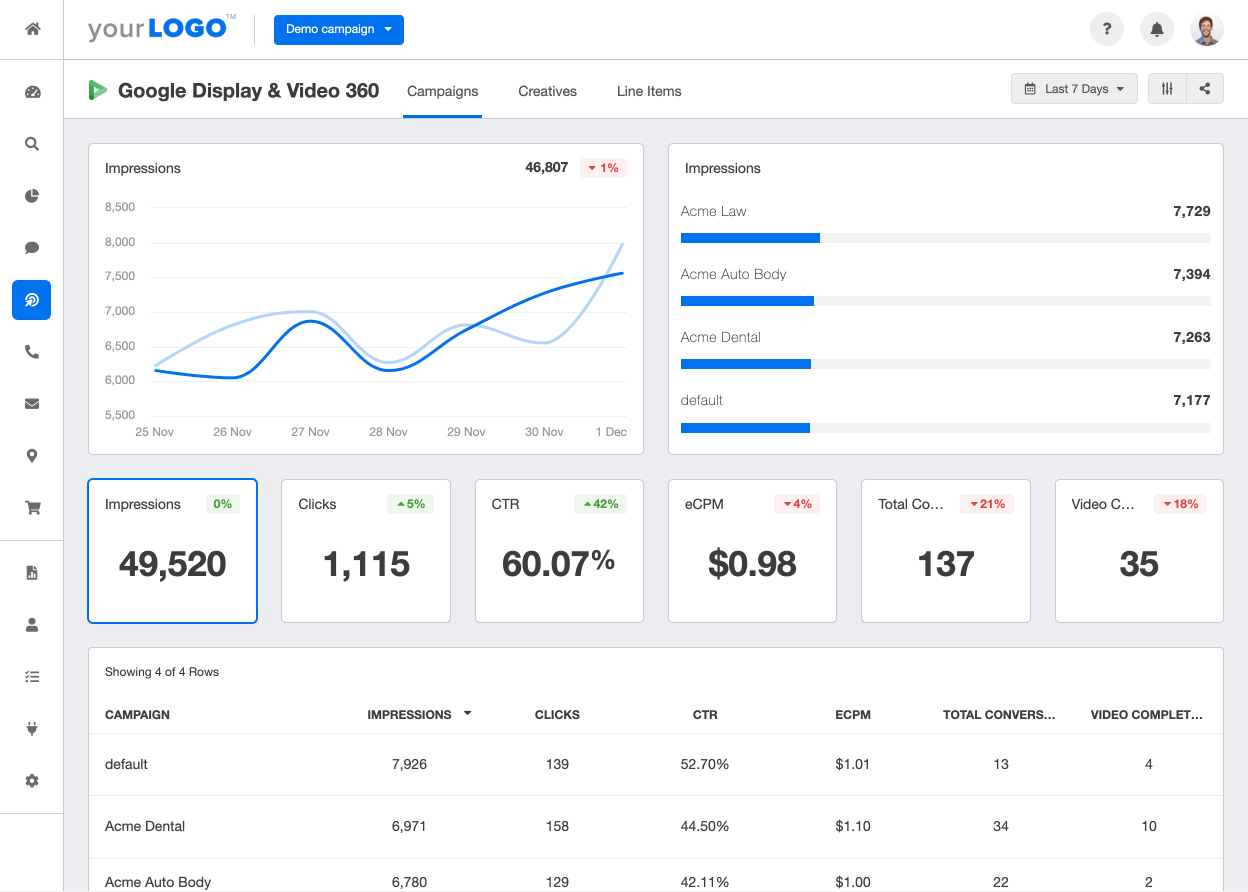Viewport: 1248px width, 892px height.
Task: Open the shopping cart sidebar icon
Action: (31, 508)
